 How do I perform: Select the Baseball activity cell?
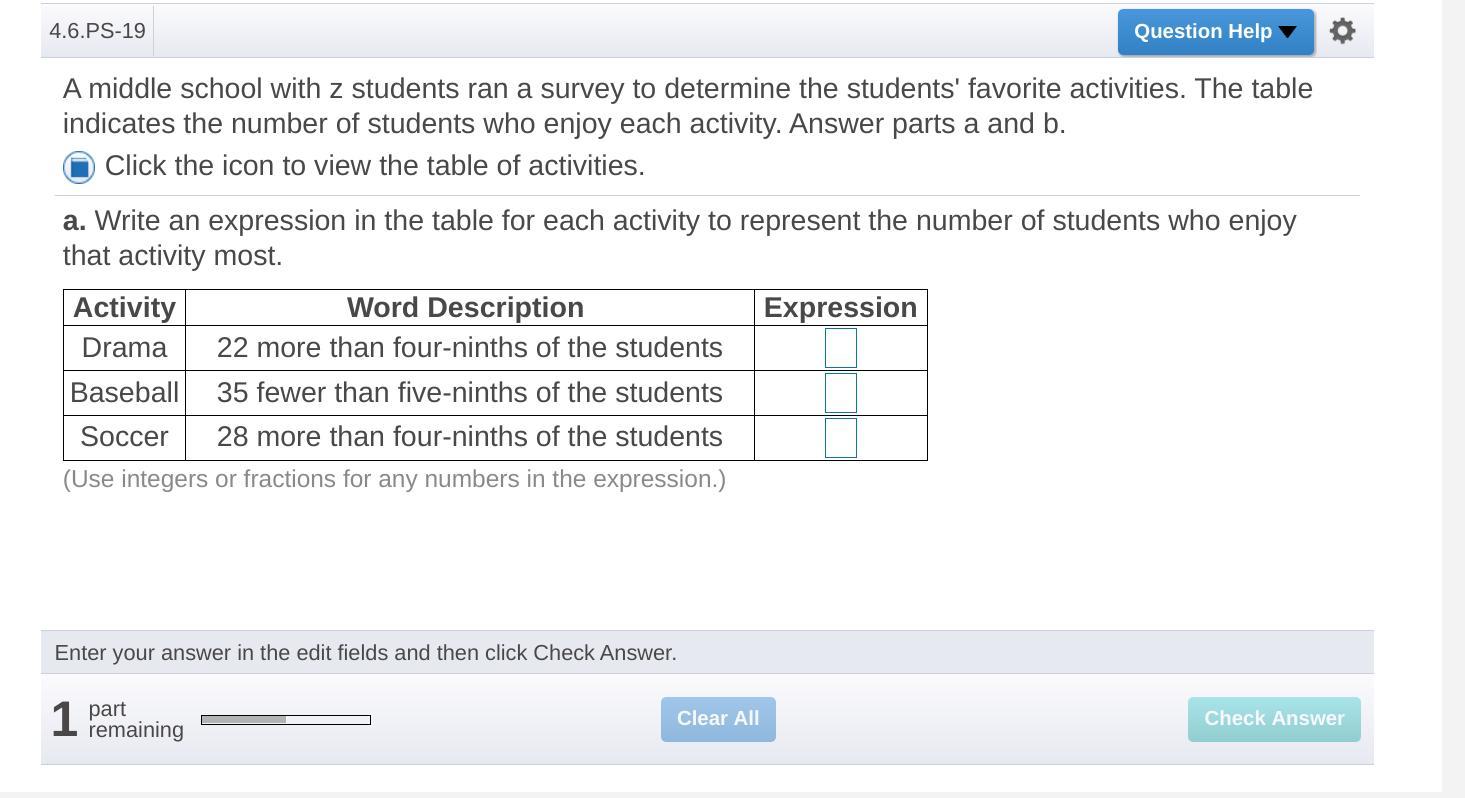point(124,393)
